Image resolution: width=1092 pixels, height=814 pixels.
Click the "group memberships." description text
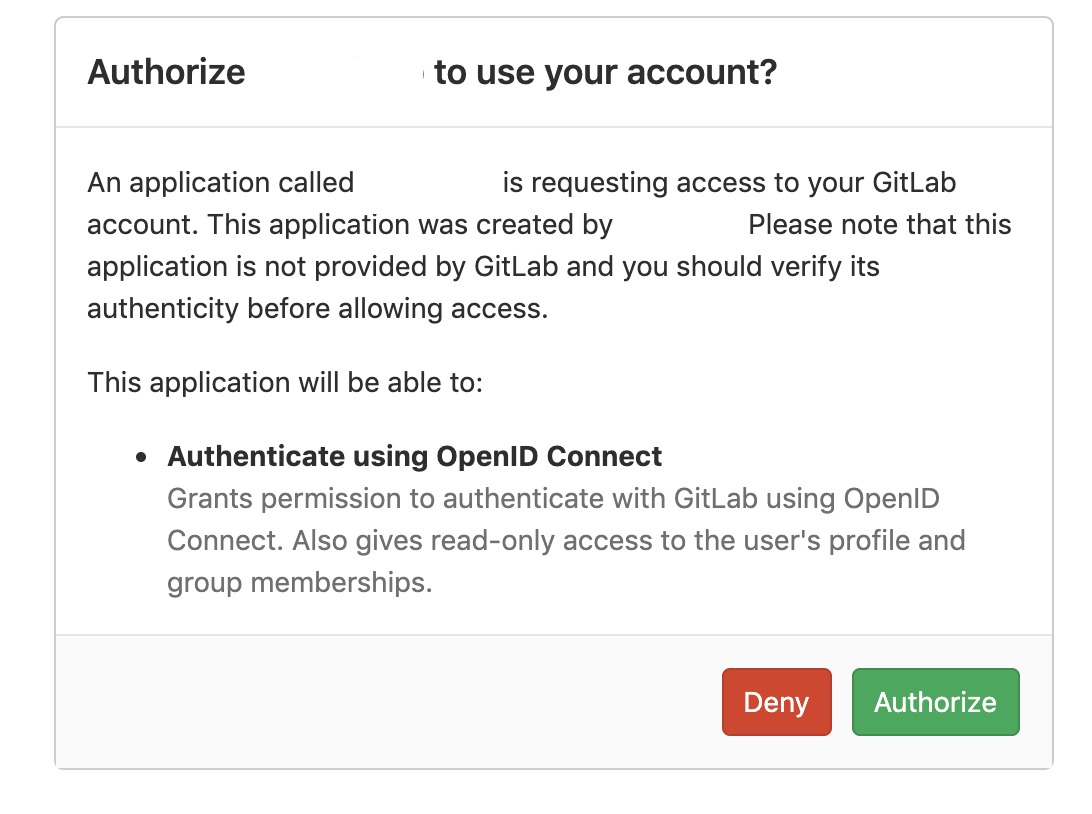pyautogui.click(x=299, y=582)
